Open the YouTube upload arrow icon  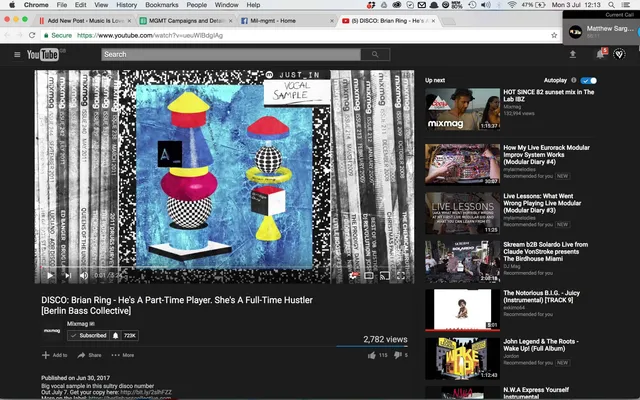(x=573, y=54)
